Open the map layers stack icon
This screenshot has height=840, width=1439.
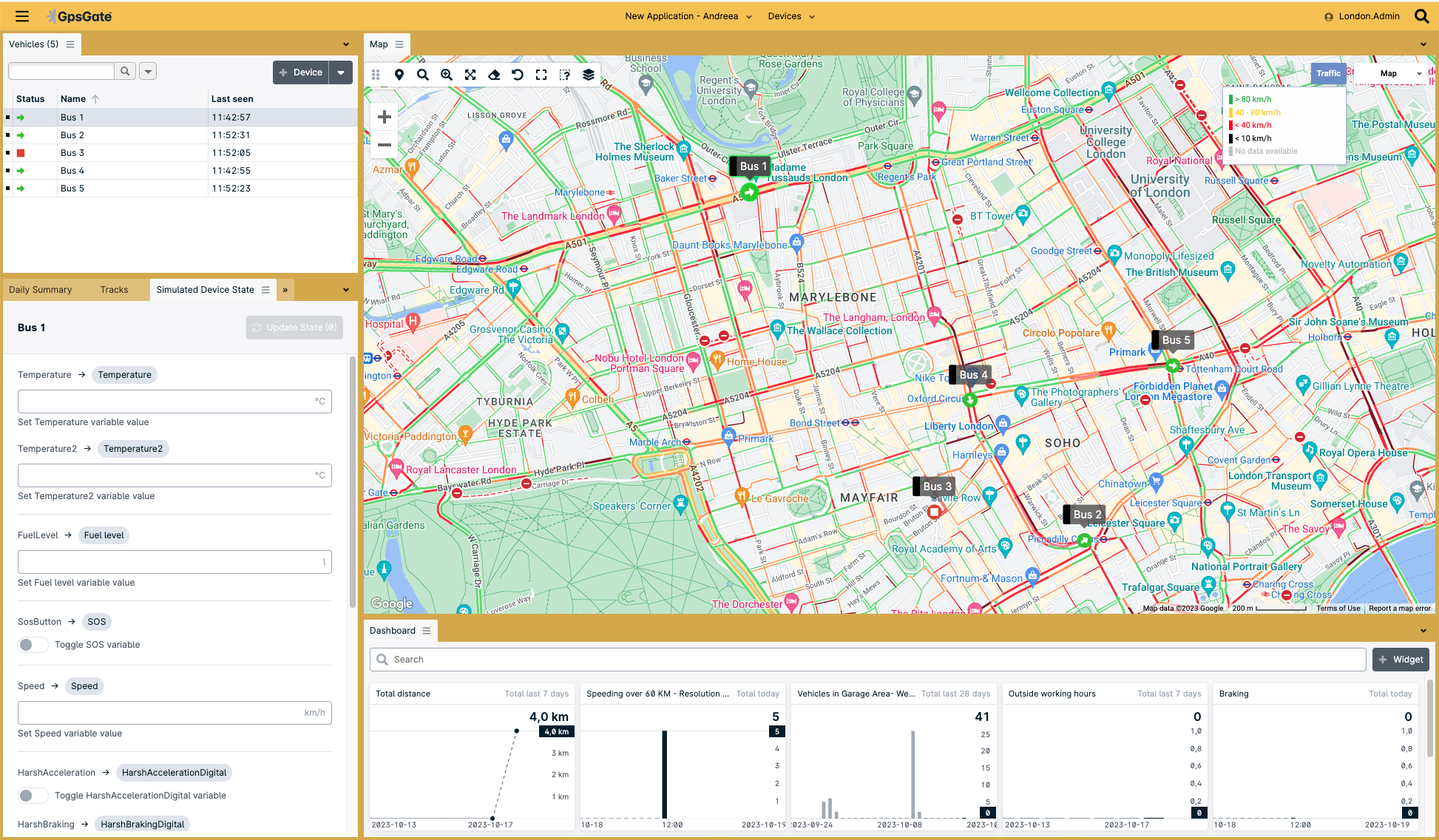click(x=589, y=75)
